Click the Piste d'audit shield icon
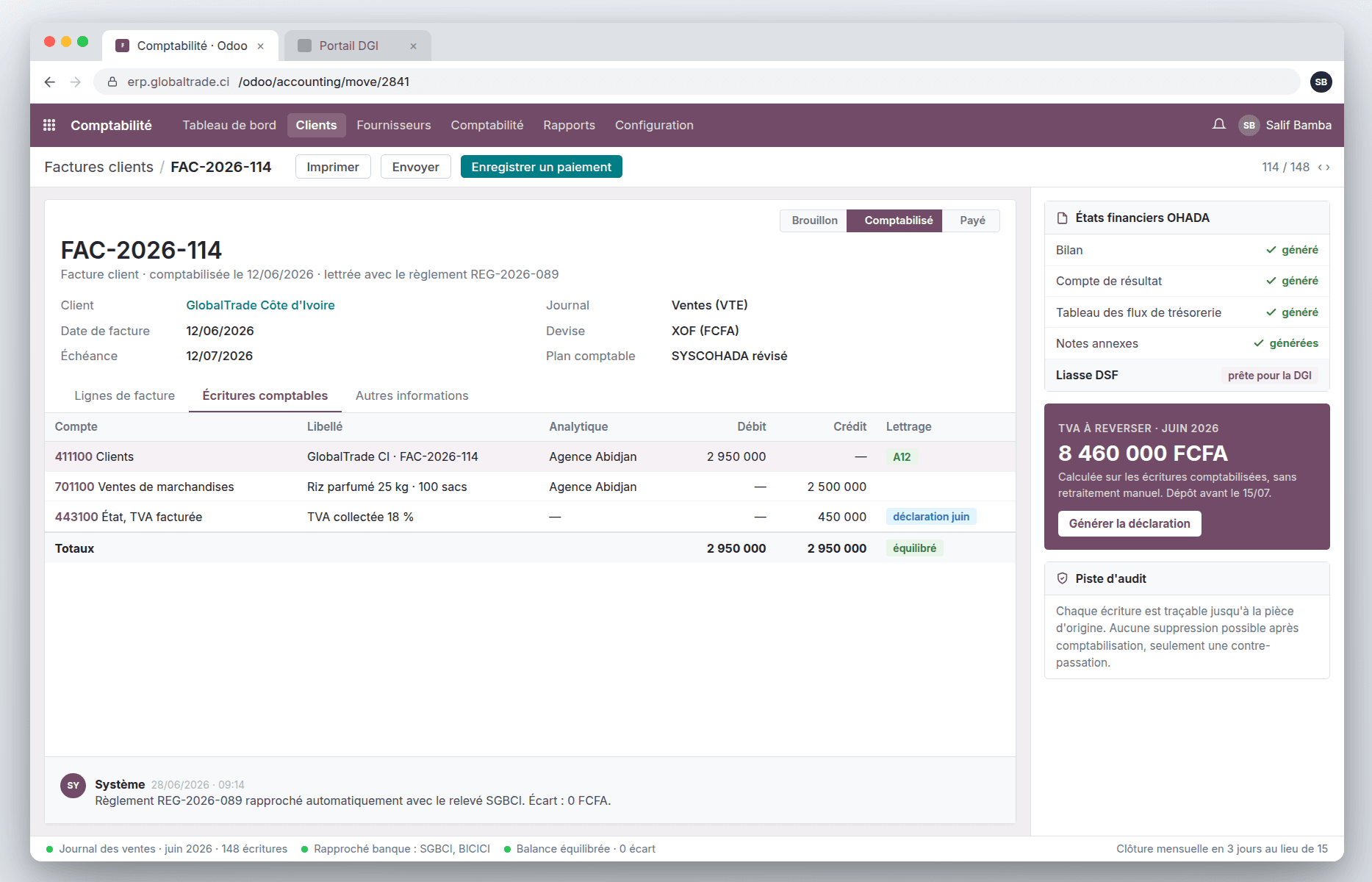1372x882 pixels. coord(1062,578)
